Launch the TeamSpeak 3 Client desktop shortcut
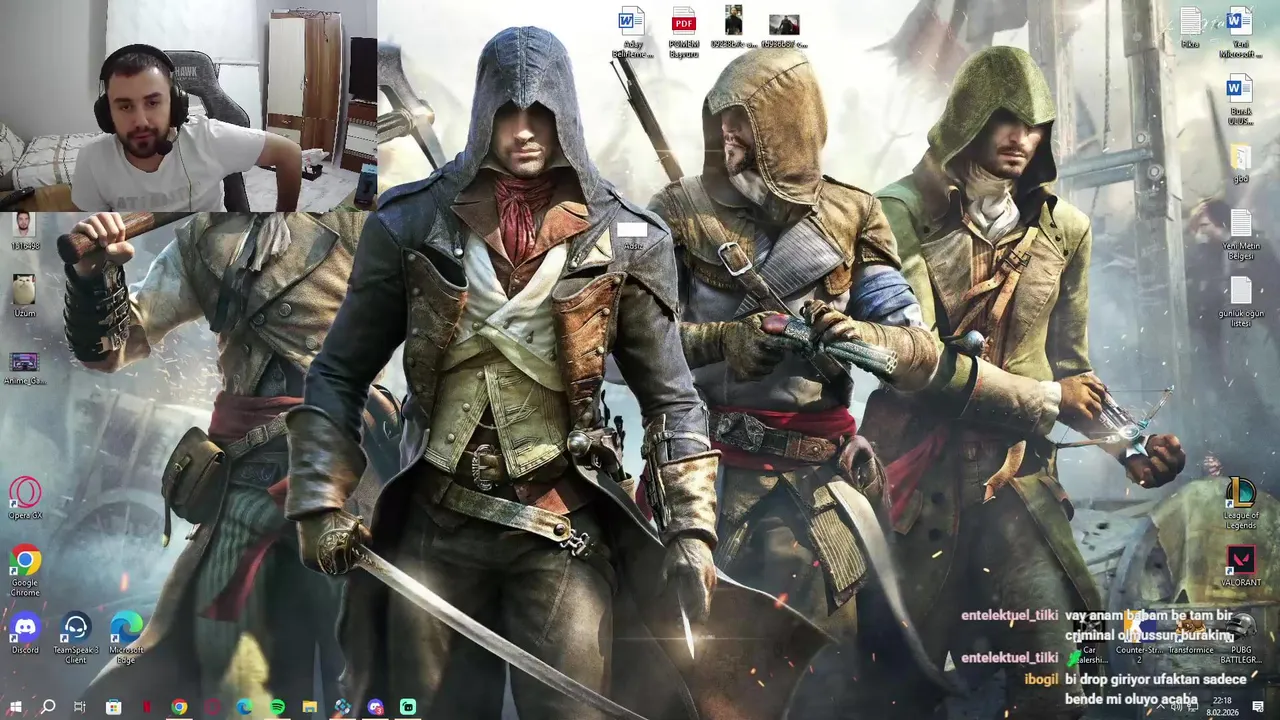This screenshot has height=720, width=1280. (76, 638)
